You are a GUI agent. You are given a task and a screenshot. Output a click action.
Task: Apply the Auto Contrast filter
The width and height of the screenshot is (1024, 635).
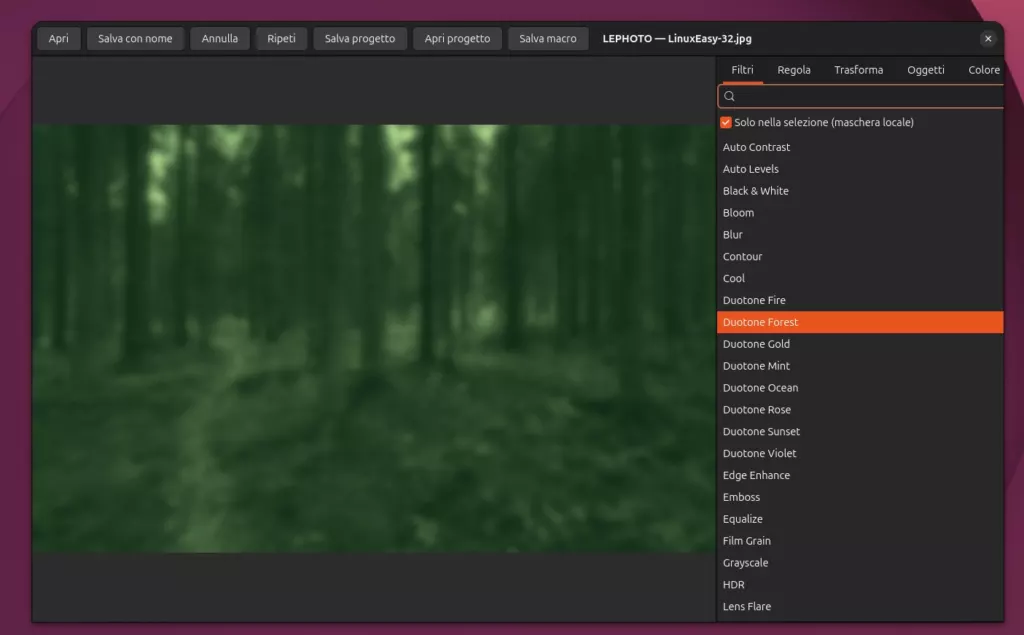point(860,148)
